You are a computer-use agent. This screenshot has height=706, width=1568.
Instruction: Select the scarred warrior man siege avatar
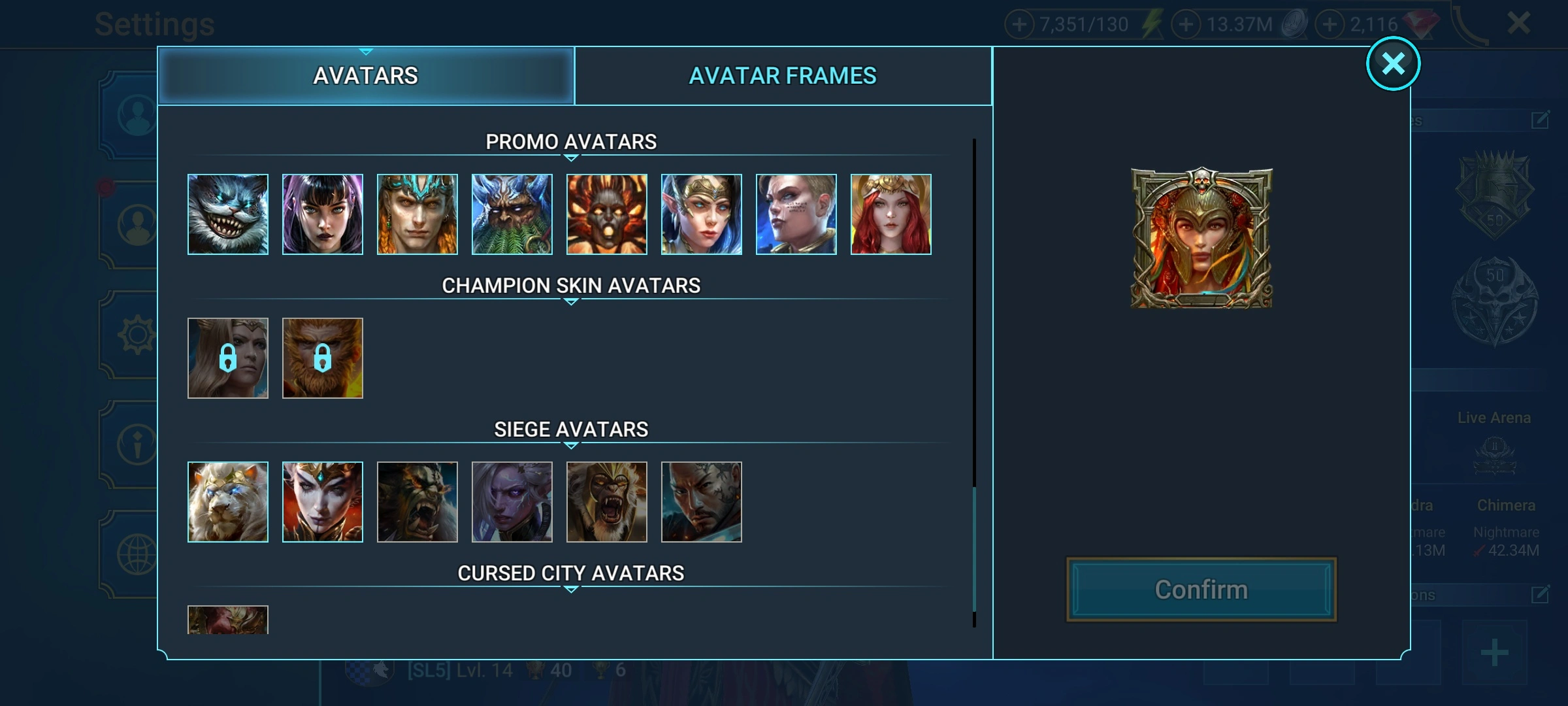[702, 502]
